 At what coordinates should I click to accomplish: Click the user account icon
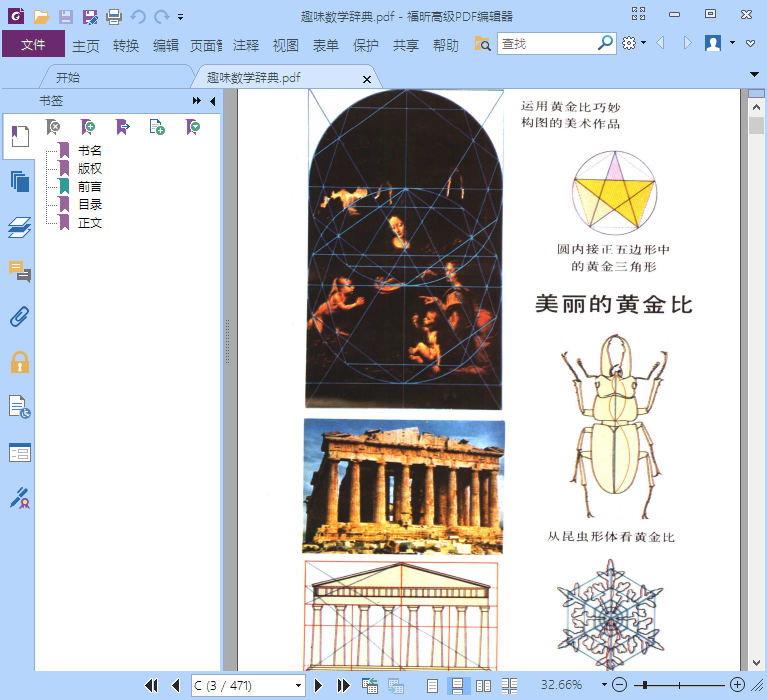(713, 43)
